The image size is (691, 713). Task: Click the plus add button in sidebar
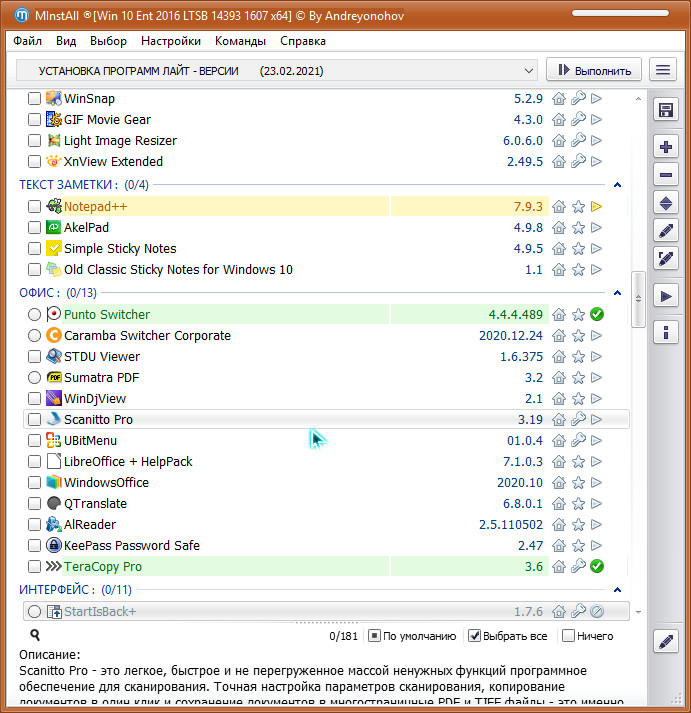click(666, 147)
